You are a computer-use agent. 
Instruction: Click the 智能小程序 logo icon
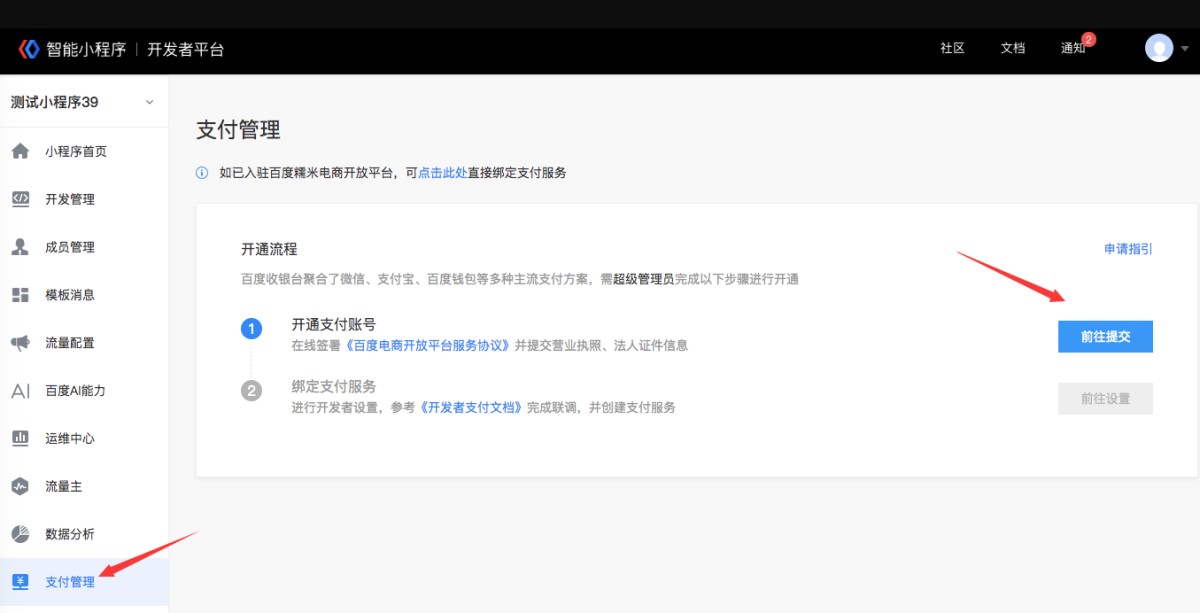tap(29, 49)
